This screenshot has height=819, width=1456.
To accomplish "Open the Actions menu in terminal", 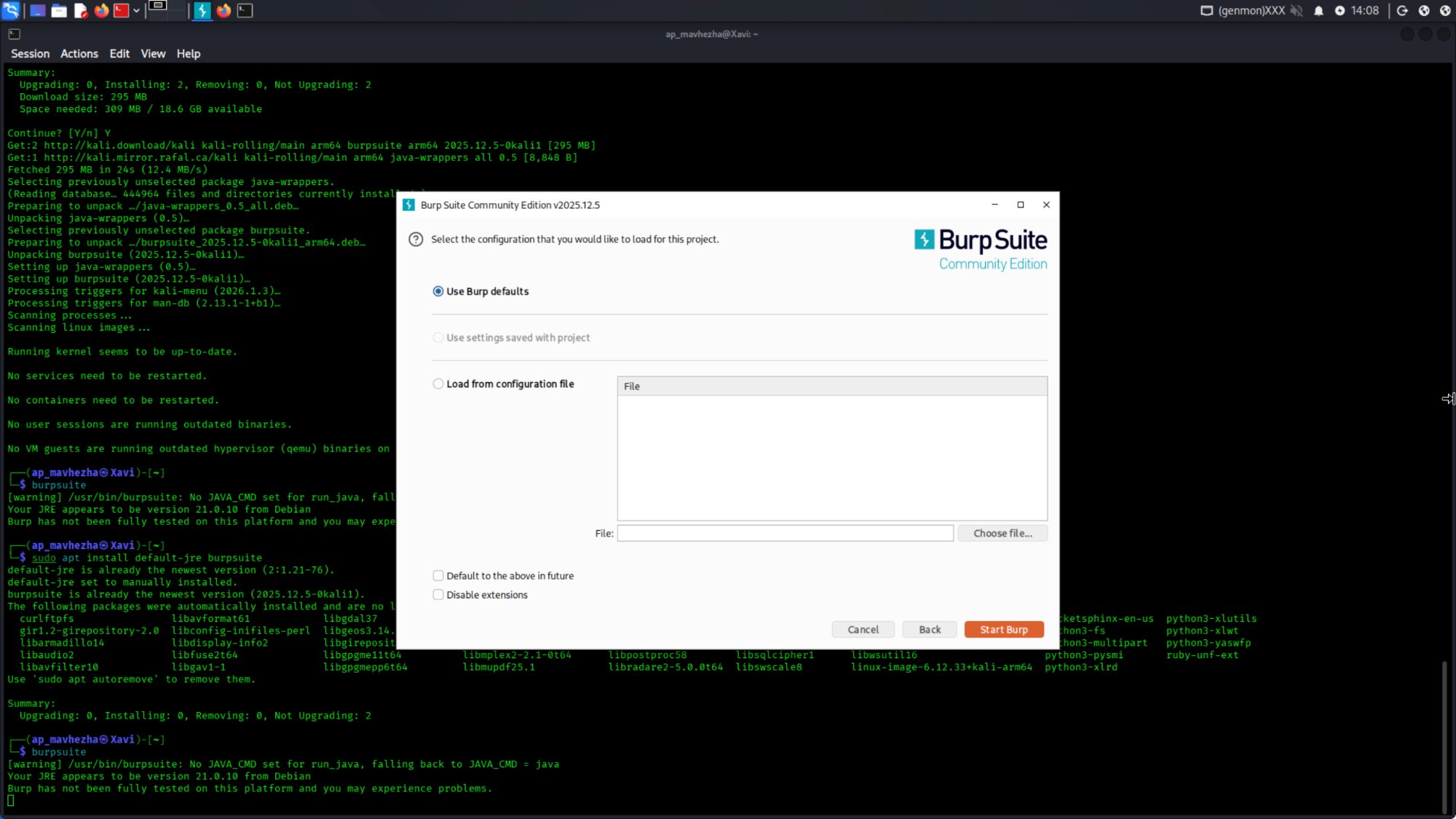I will coord(79,54).
